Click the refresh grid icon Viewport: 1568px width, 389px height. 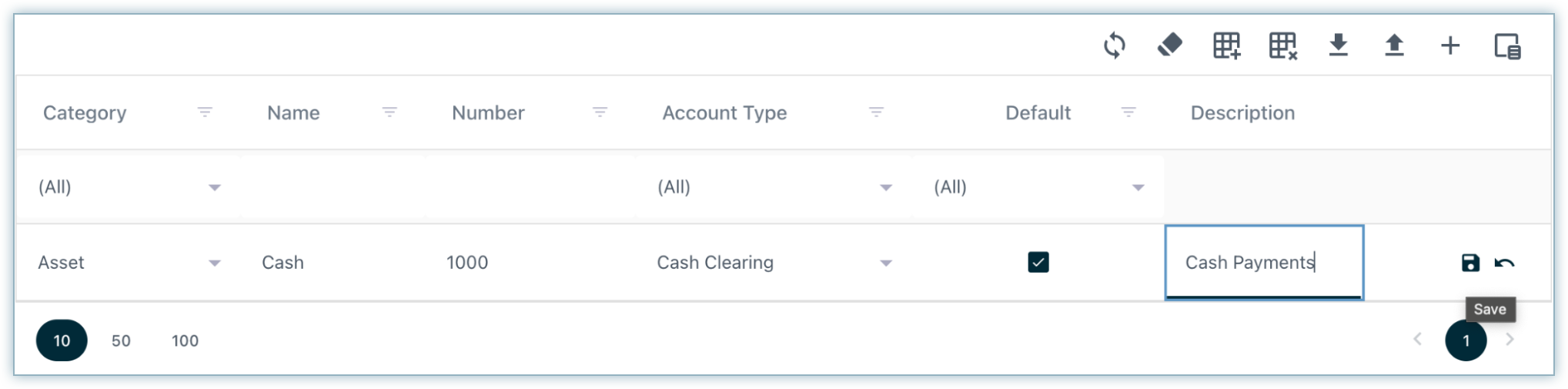coord(1114,45)
